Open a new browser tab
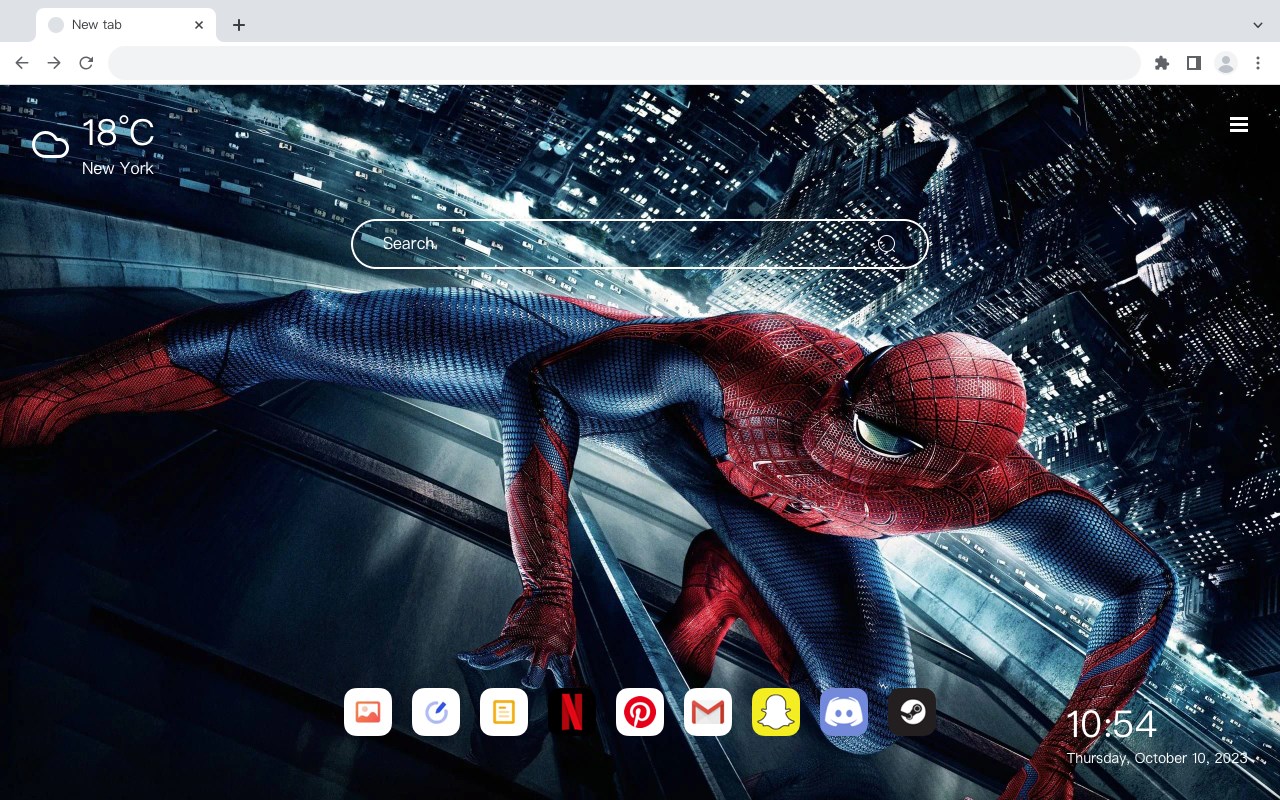This screenshot has height=800, width=1280. coord(238,25)
